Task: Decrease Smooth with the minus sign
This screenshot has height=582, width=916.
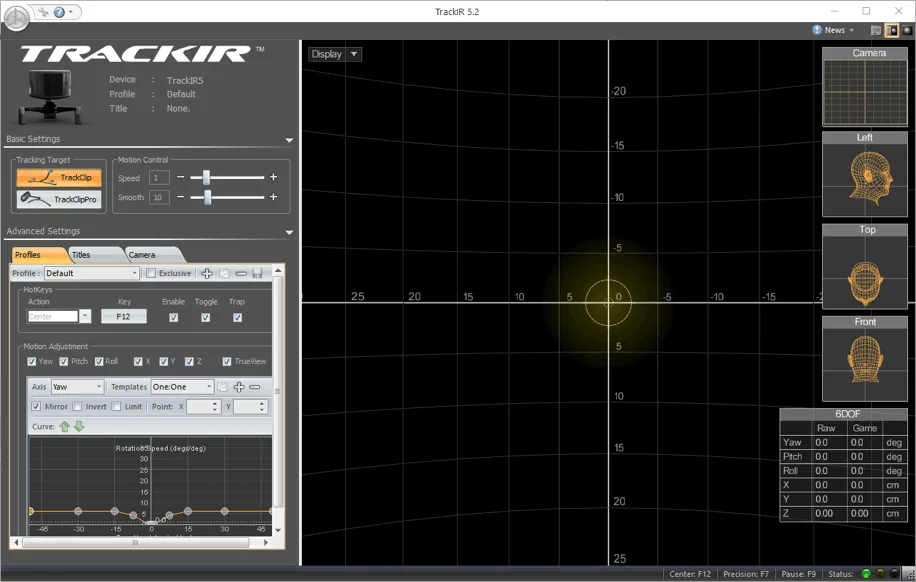Action: point(181,197)
